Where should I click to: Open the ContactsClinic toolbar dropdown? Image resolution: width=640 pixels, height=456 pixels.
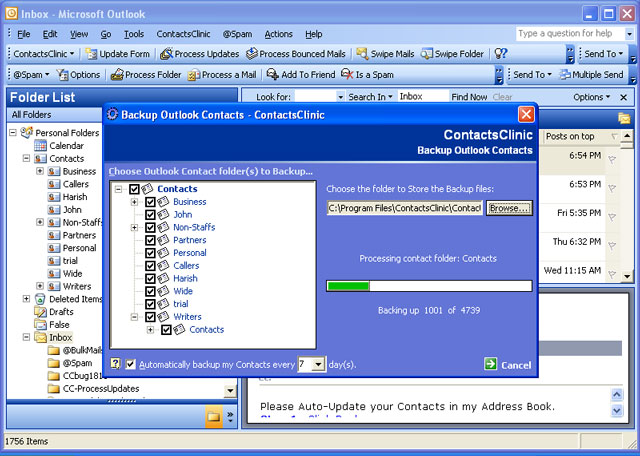point(44,54)
